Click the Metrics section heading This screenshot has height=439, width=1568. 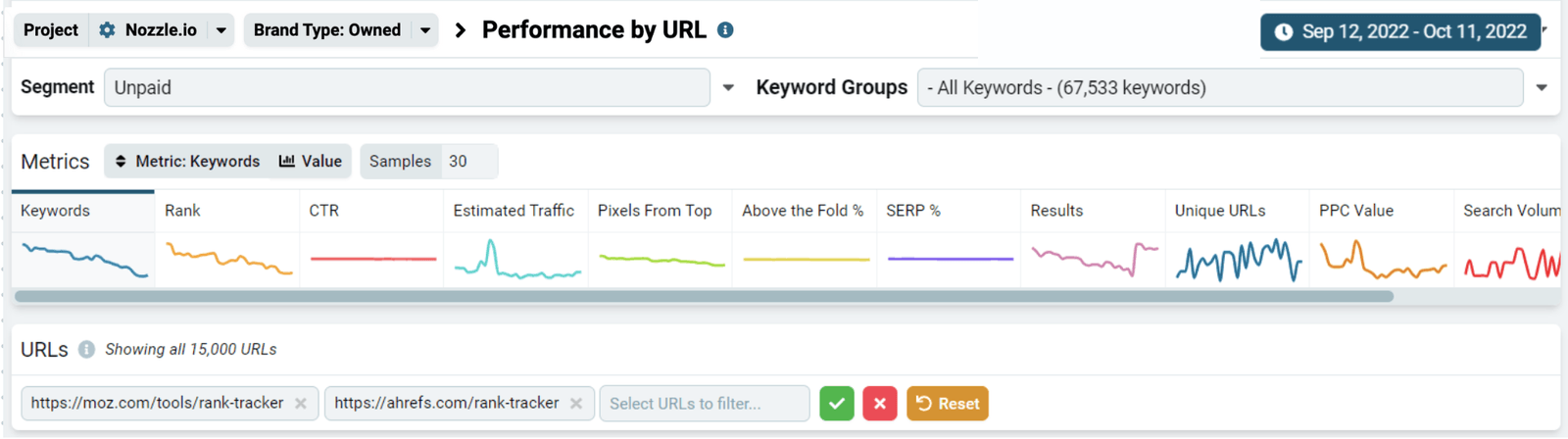pyautogui.click(x=55, y=162)
